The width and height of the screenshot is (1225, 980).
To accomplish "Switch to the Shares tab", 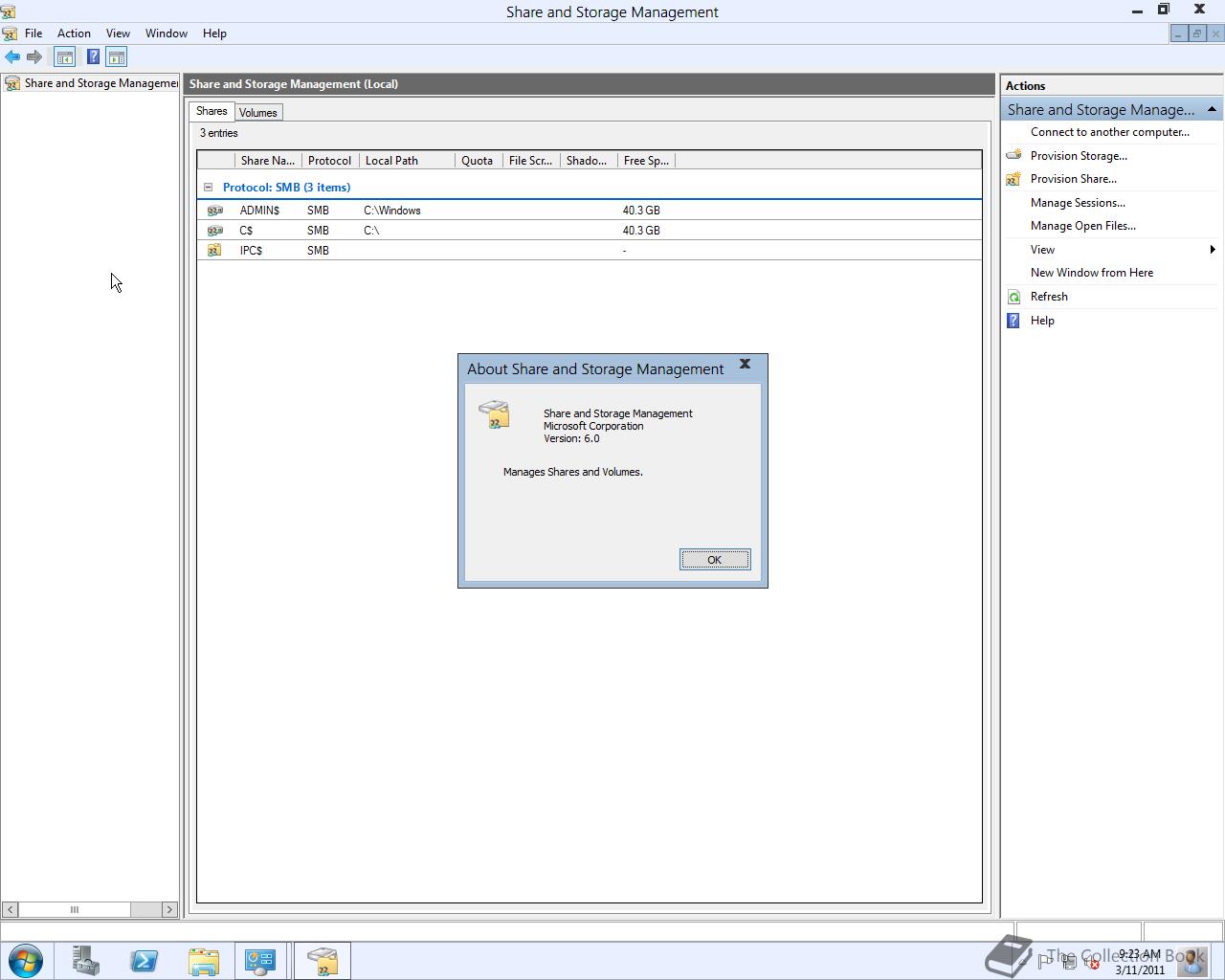I will [212, 111].
